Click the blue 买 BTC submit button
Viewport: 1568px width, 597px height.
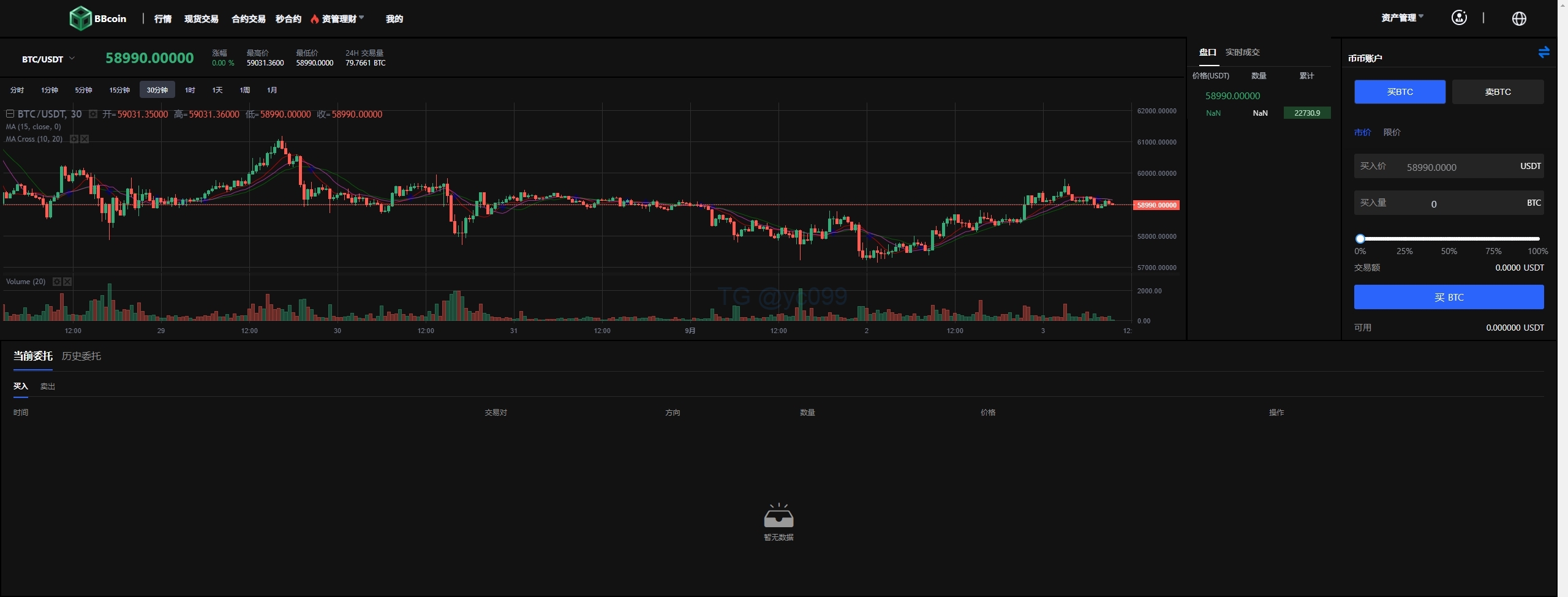click(1449, 297)
